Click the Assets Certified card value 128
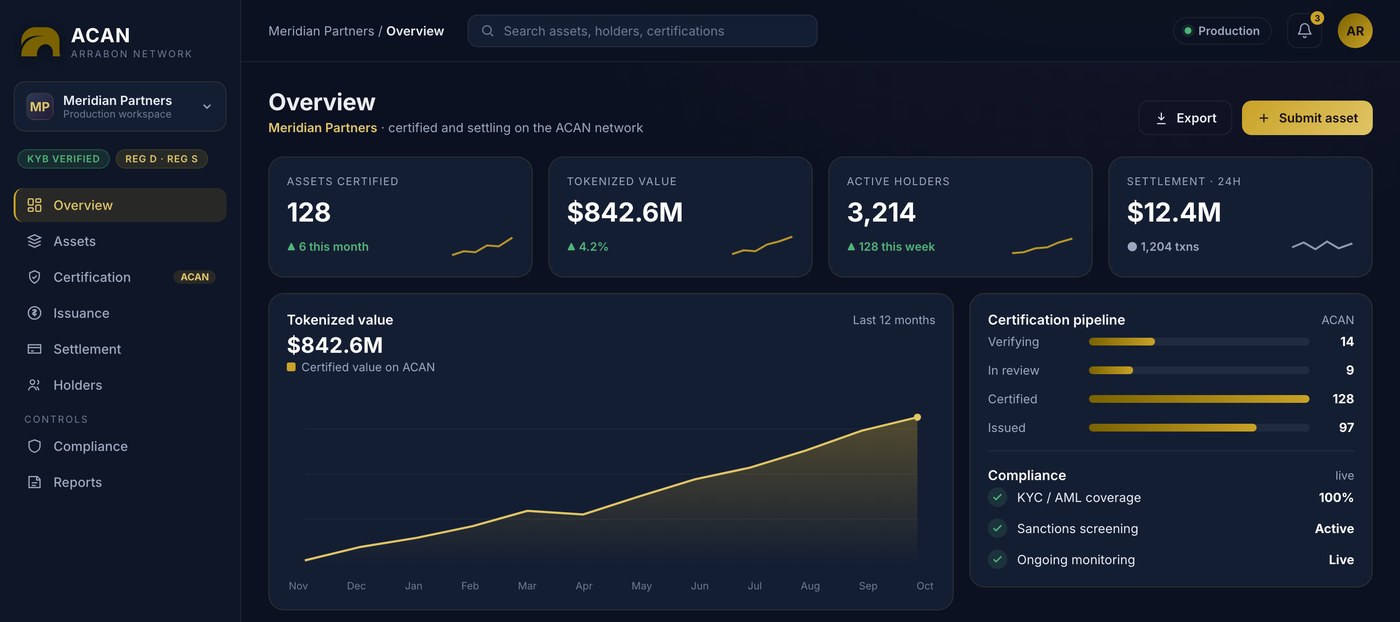1400x622 pixels. [x=309, y=212]
